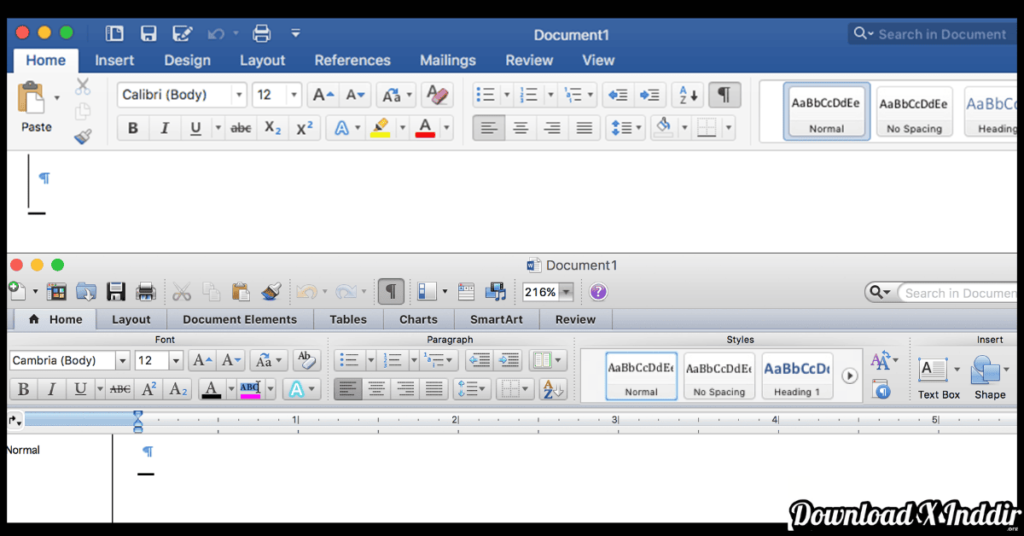Viewport: 1024px width, 536px height.
Task: Switch to References tab in top ribbon
Action: 353,60
